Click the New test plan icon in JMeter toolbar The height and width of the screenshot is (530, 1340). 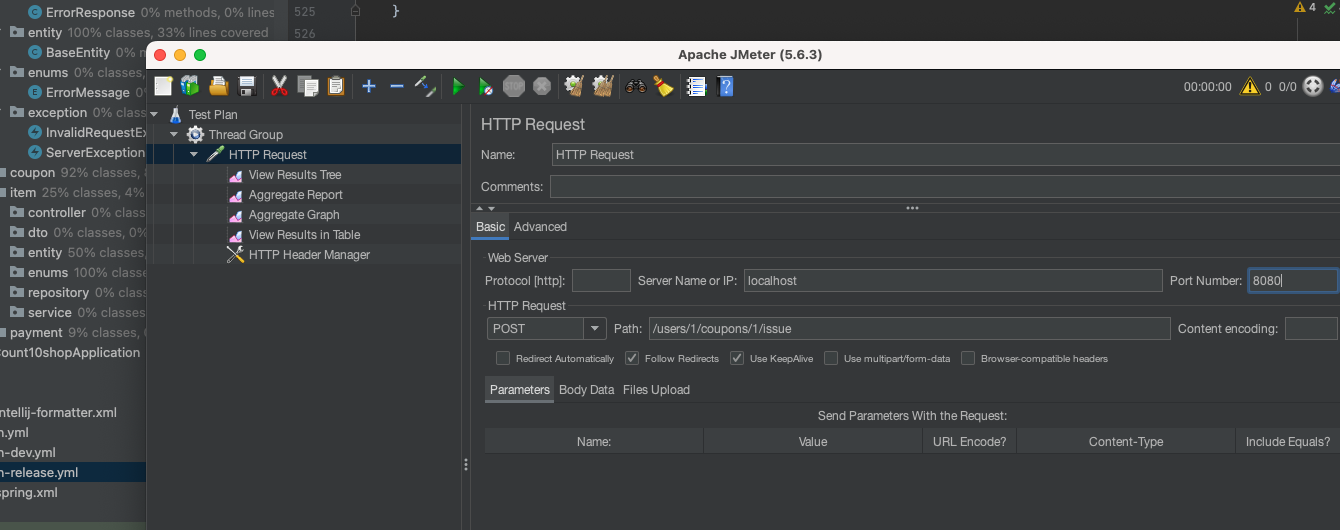coord(163,86)
